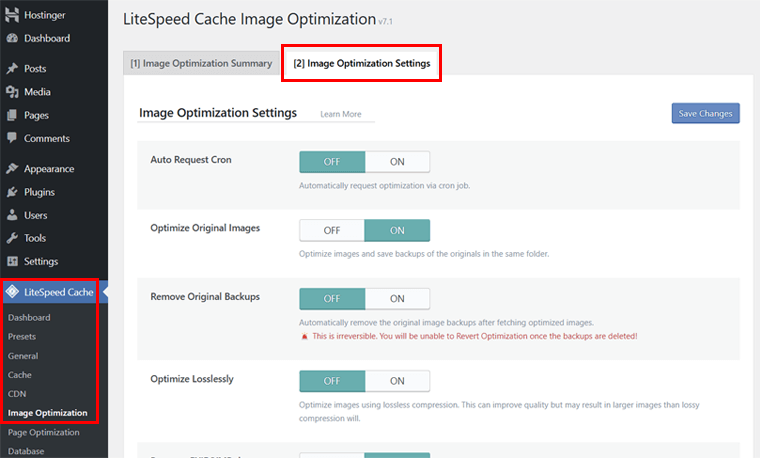The width and height of the screenshot is (760, 458).
Task: Click the Settings sliders icon
Action: coord(12,261)
